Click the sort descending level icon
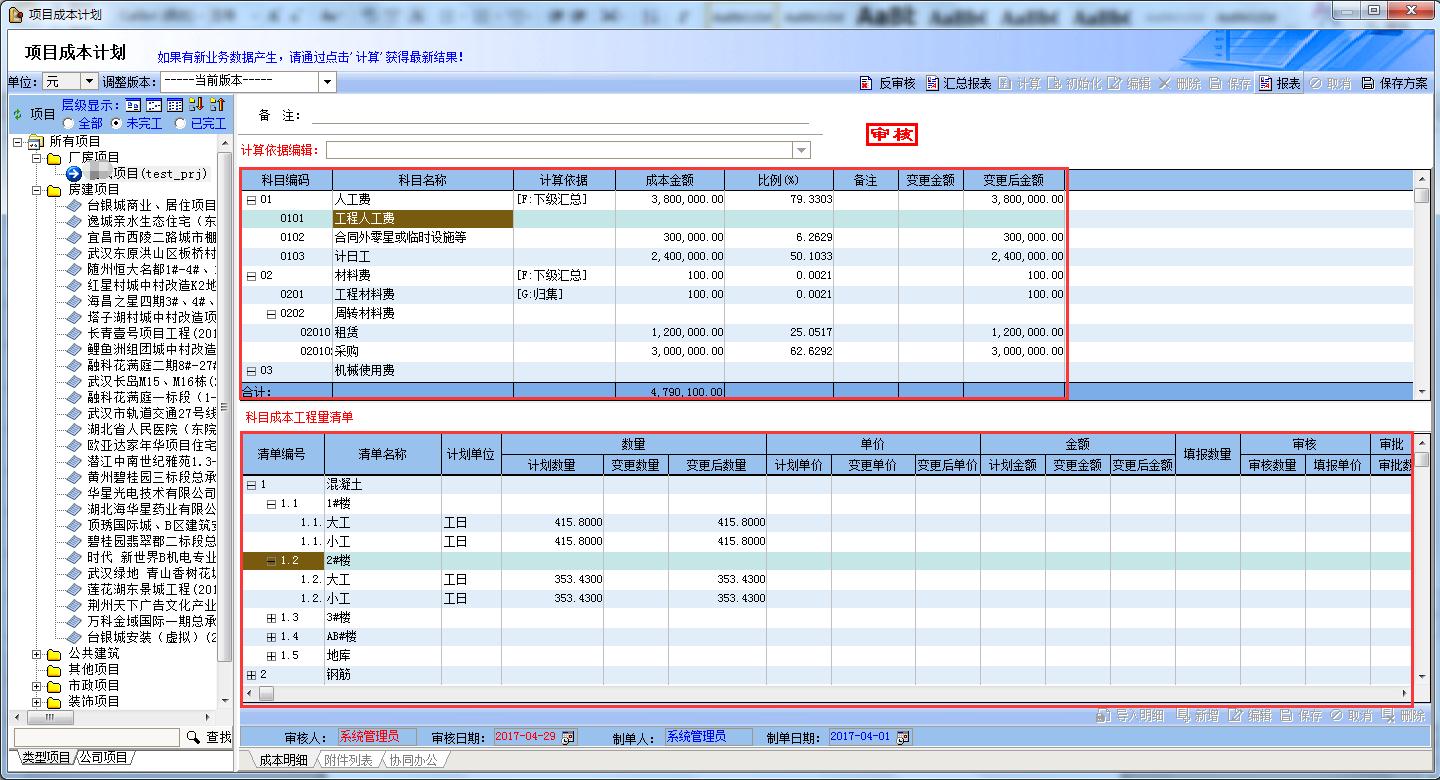The height and width of the screenshot is (780, 1440). [x=196, y=105]
